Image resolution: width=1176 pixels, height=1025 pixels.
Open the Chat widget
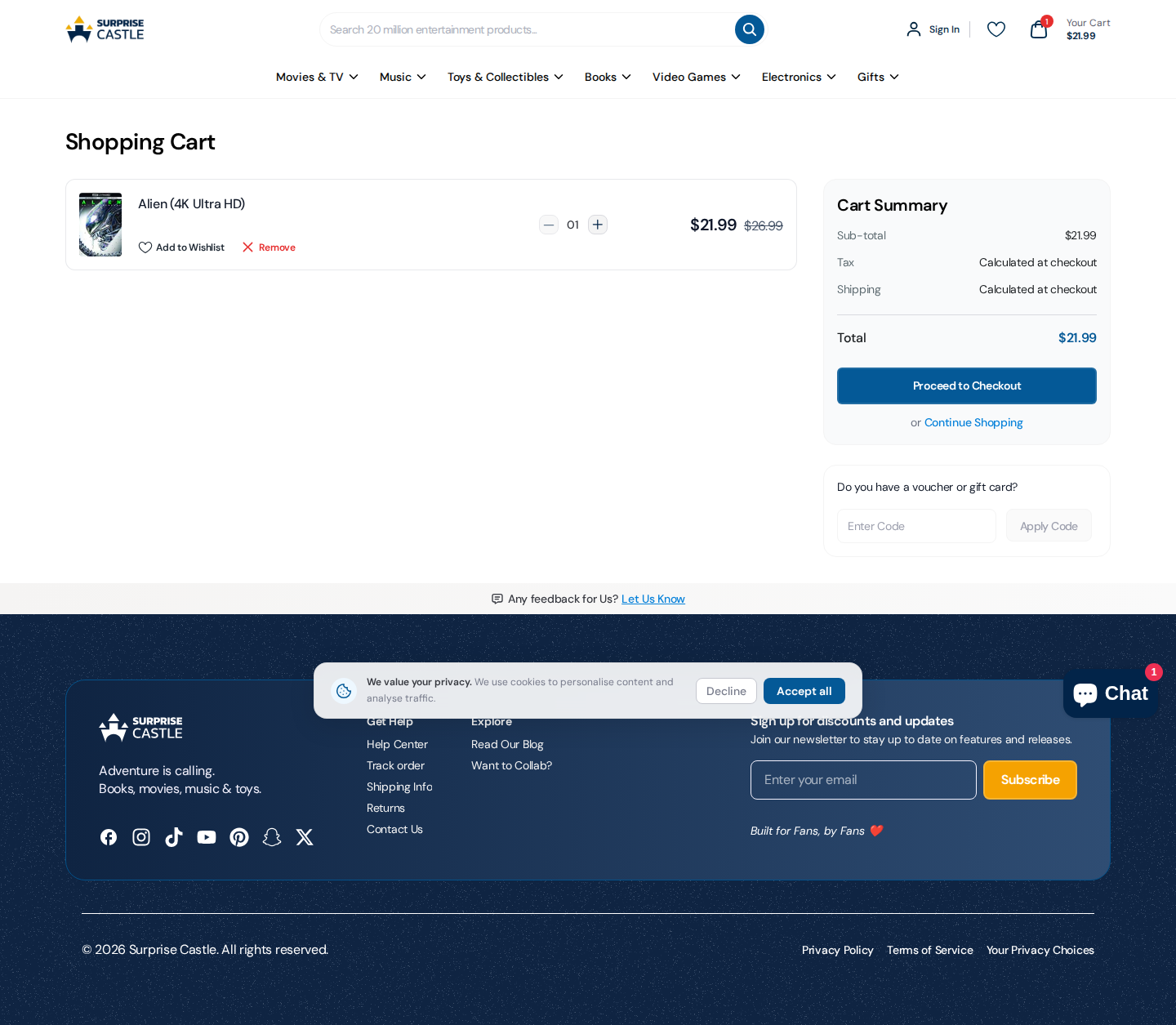pyautogui.click(x=1111, y=693)
